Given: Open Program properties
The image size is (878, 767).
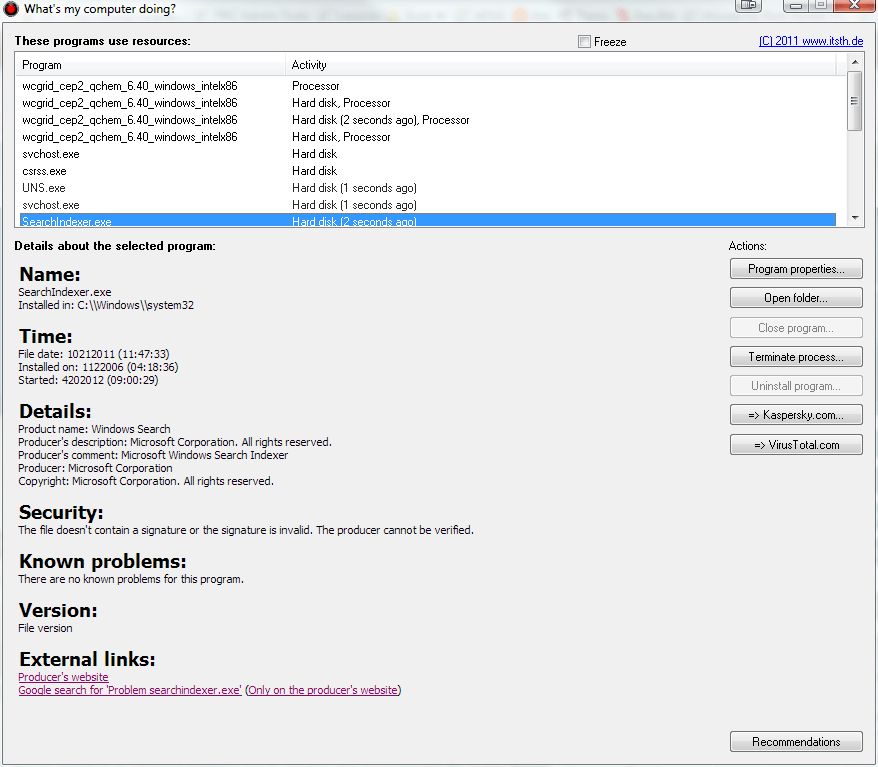Looking at the screenshot, I should [796, 269].
